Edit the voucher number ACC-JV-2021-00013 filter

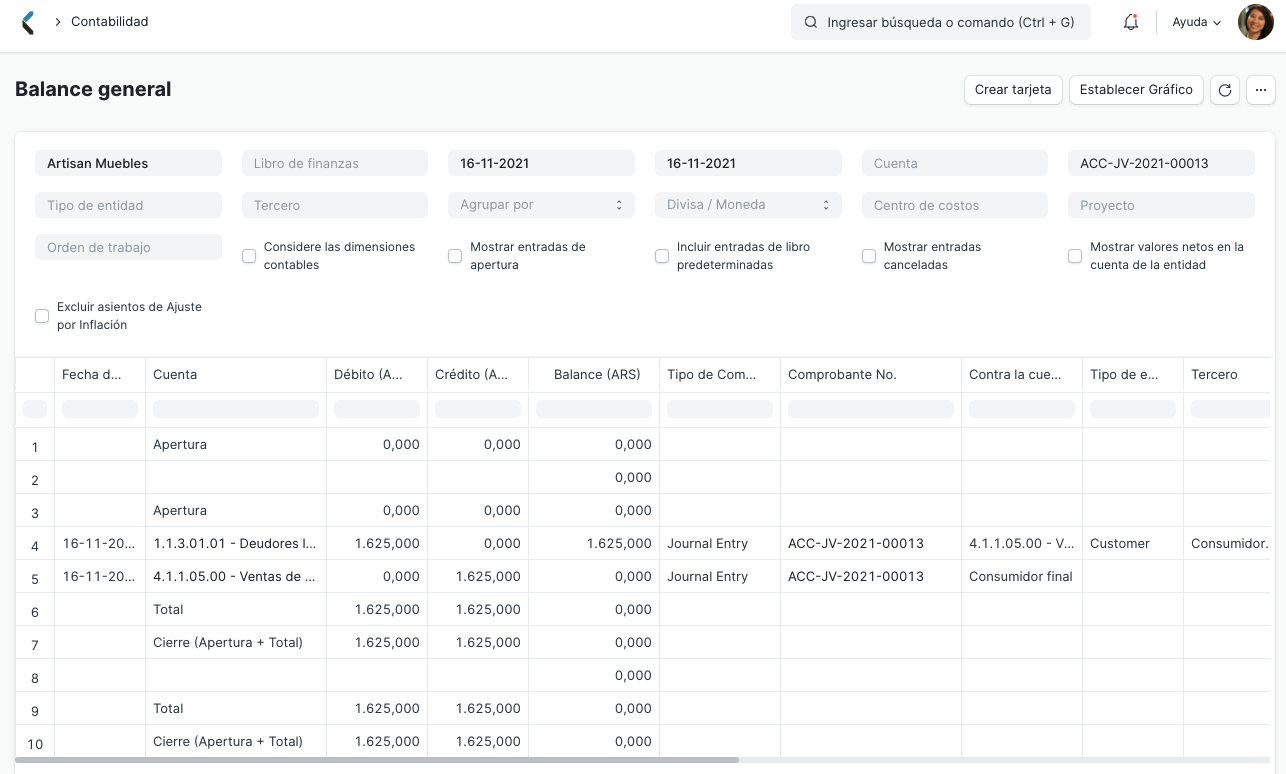tap(1161, 163)
